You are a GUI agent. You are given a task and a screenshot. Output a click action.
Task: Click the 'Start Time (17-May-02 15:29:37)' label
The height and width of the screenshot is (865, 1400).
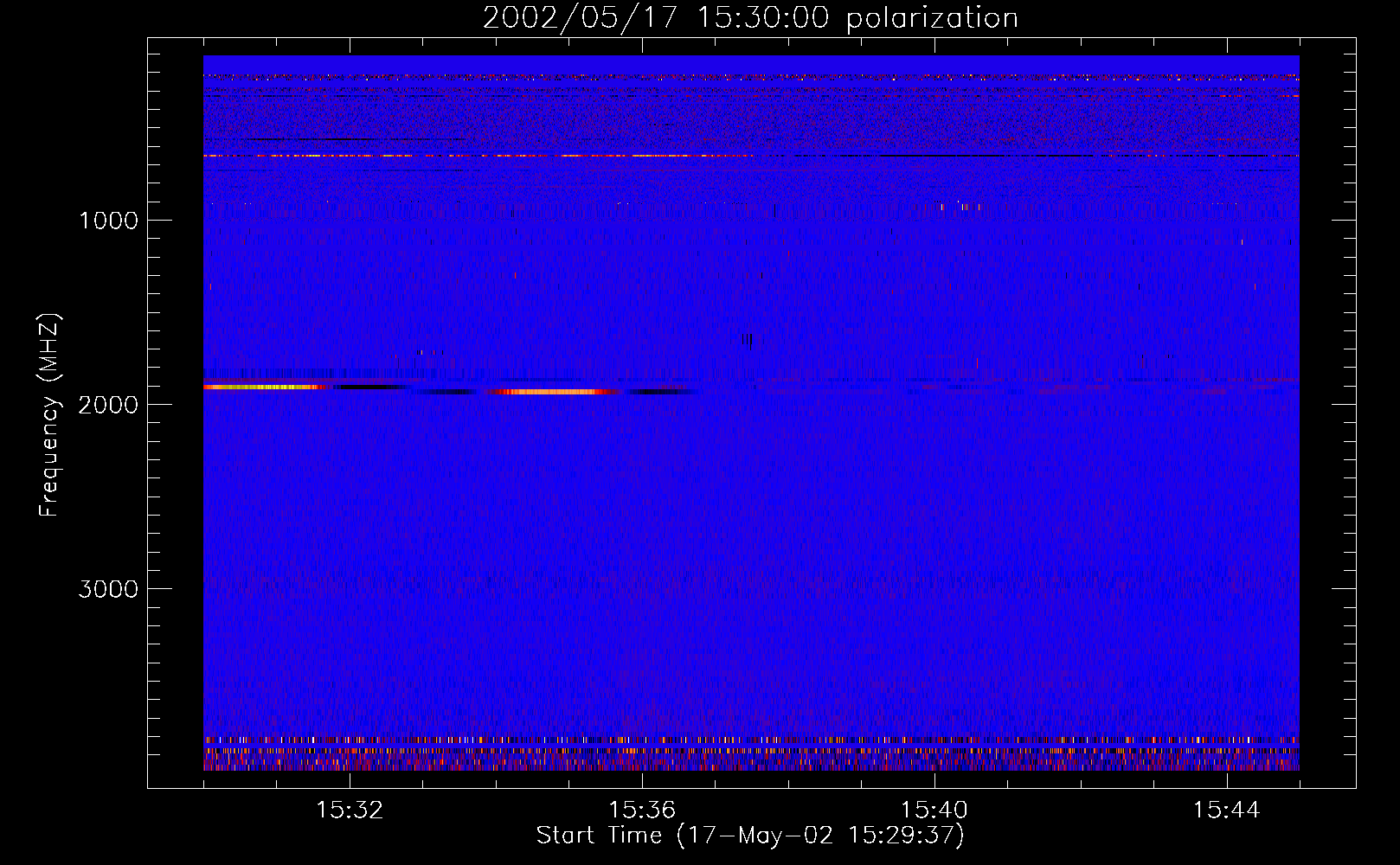point(750,836)
